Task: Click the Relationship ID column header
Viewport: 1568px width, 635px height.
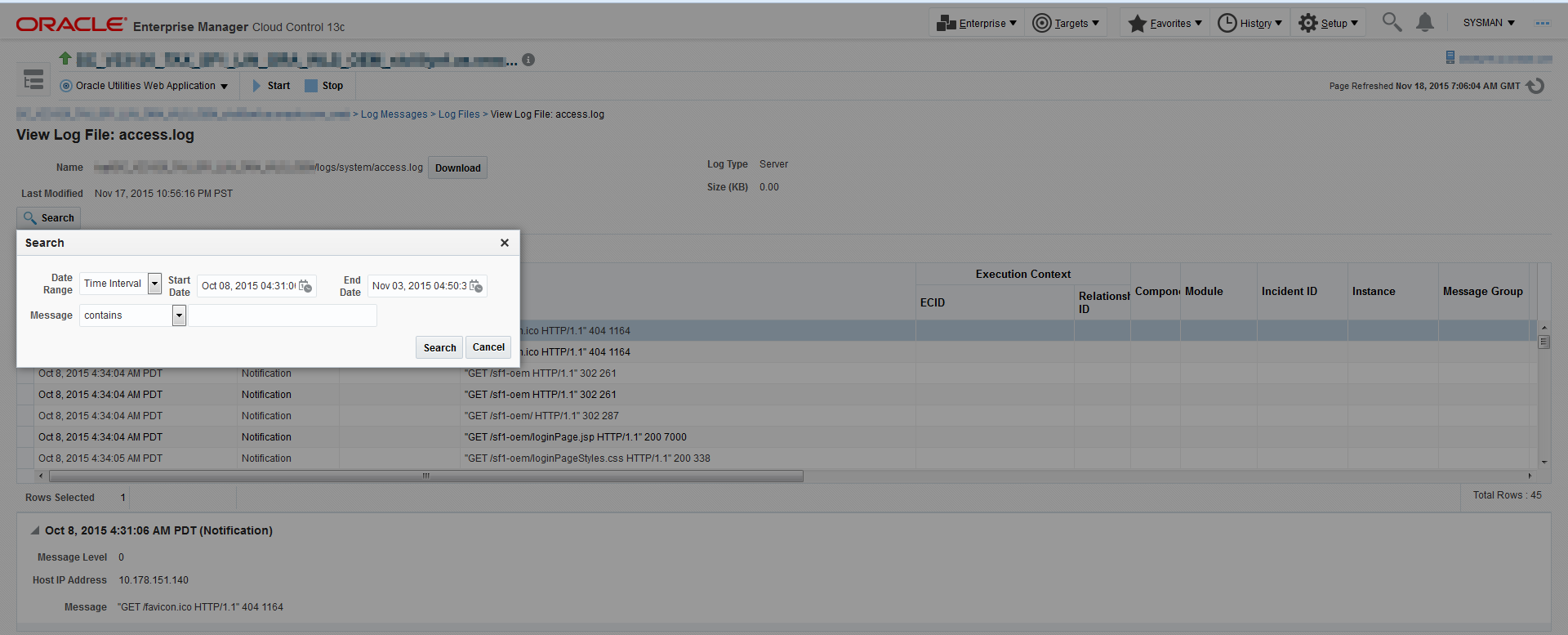Action: tap(1102, 302)
